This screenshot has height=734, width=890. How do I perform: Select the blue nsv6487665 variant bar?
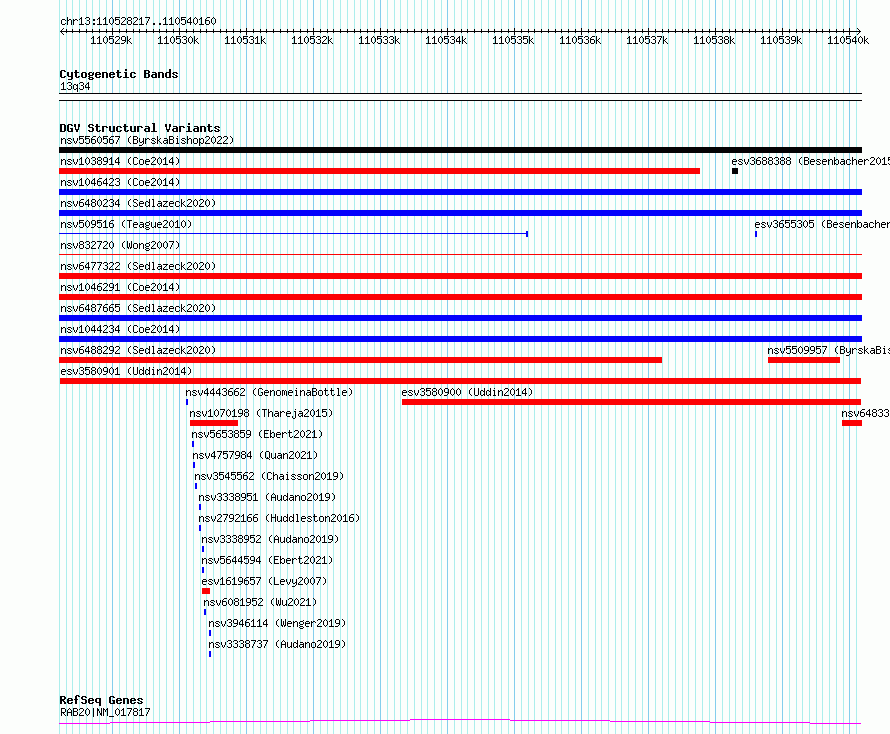pos(460,318)
